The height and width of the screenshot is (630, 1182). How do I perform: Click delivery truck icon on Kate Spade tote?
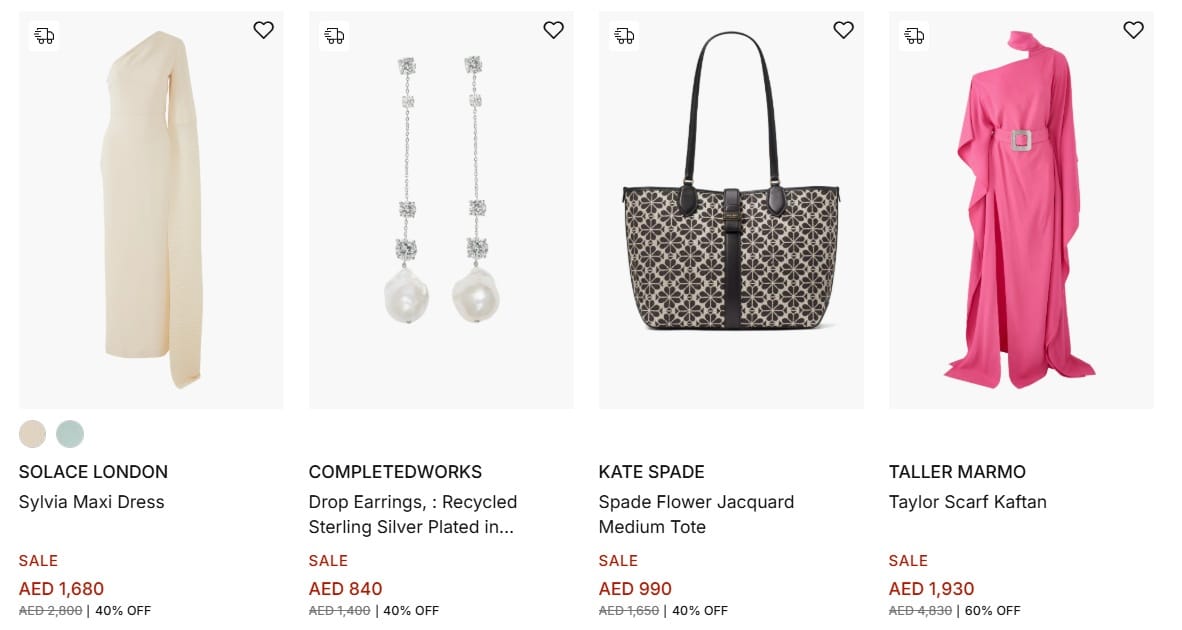(x=624, y=36)
